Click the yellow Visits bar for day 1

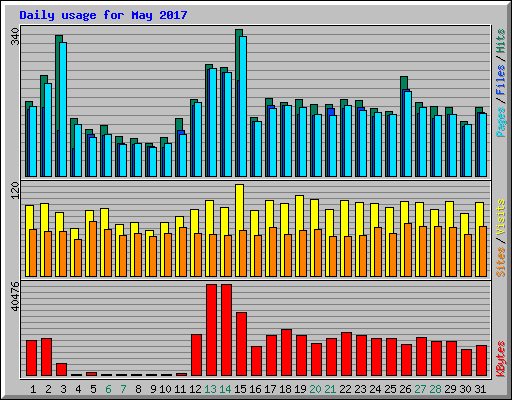(x=29, y=217)
